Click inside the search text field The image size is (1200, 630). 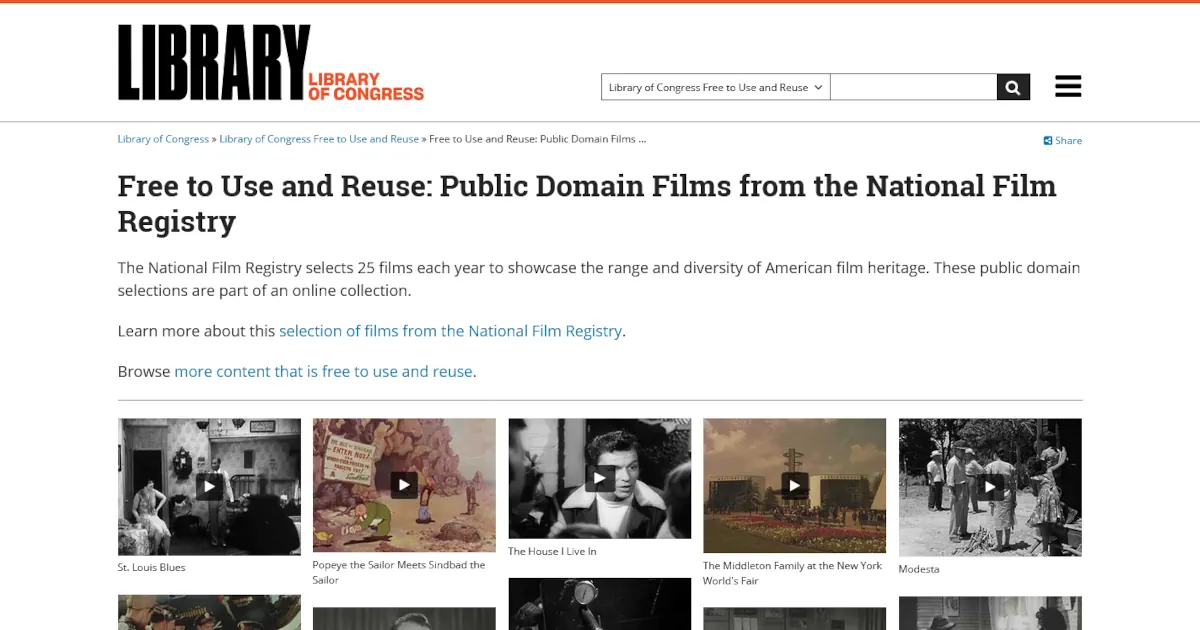click(913, 87)
